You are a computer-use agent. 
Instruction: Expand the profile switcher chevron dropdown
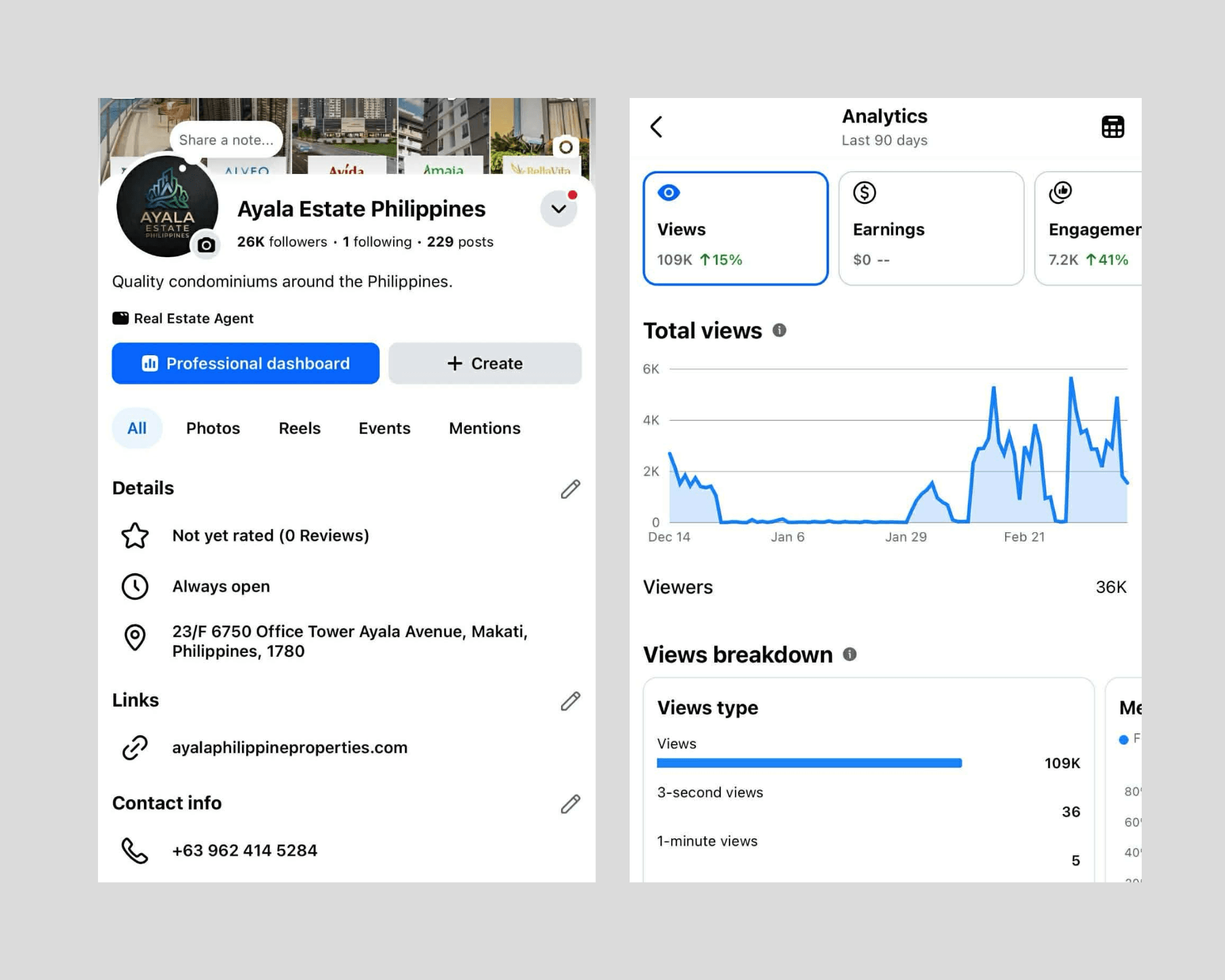point(559,209)
